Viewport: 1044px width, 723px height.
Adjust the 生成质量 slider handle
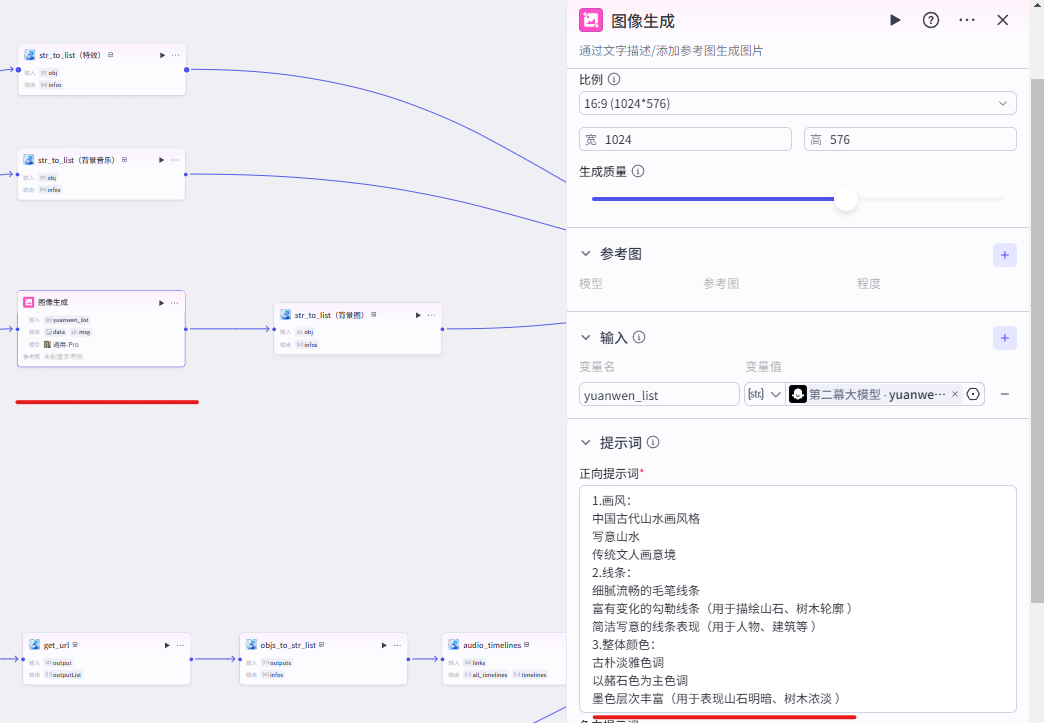pyautogui.click(x=846, y=199)
